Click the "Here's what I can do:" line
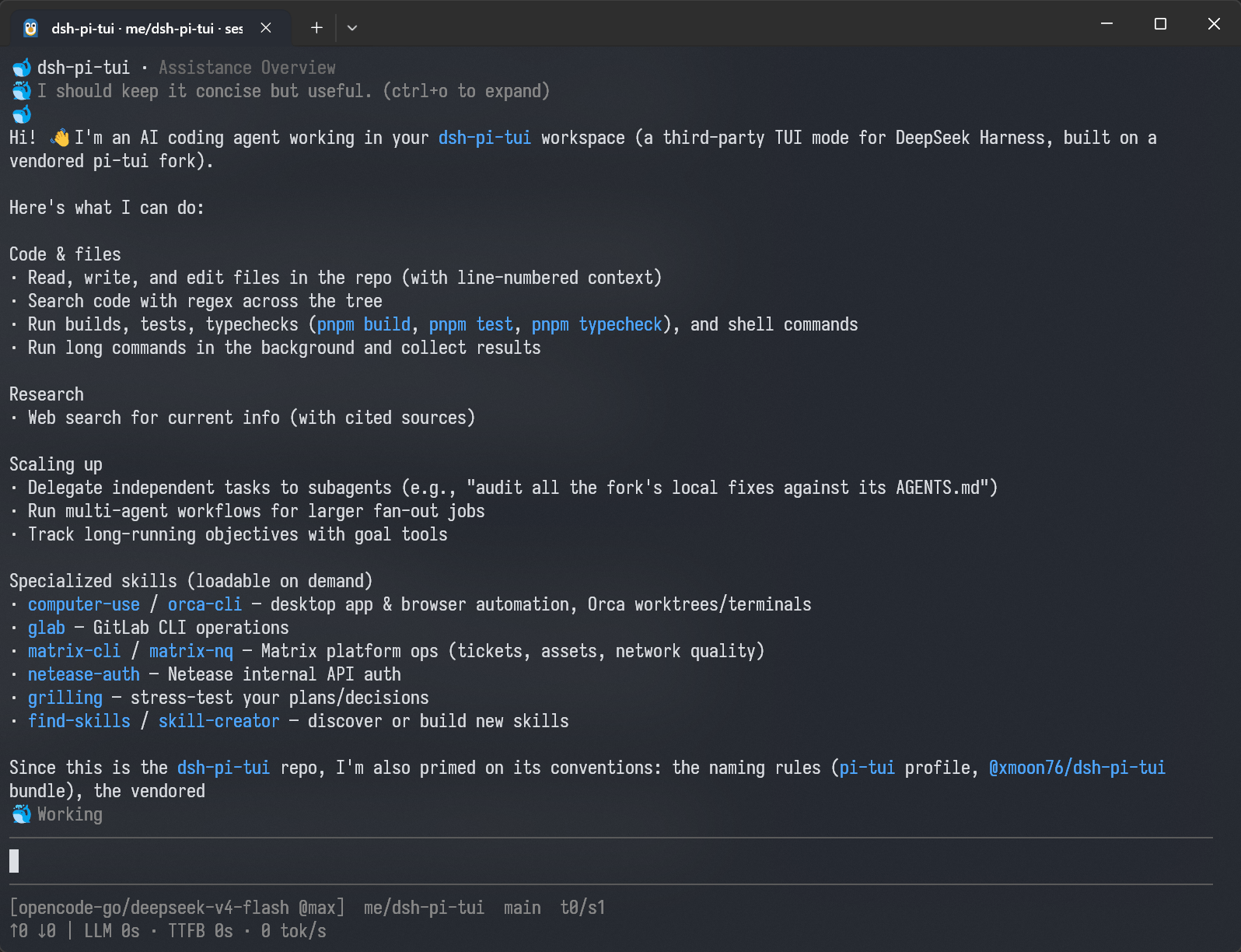 click(x=107, y=208)
